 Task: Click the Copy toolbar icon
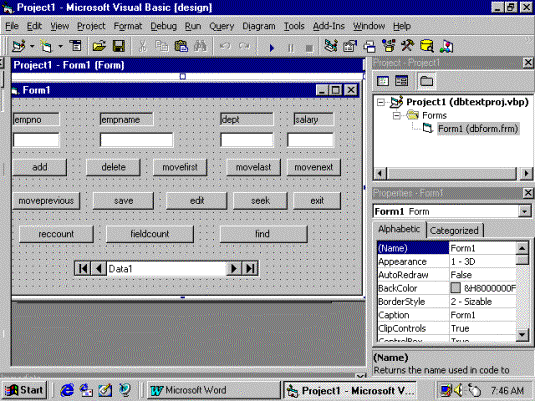pyautogui.click(x=161, y=46)
